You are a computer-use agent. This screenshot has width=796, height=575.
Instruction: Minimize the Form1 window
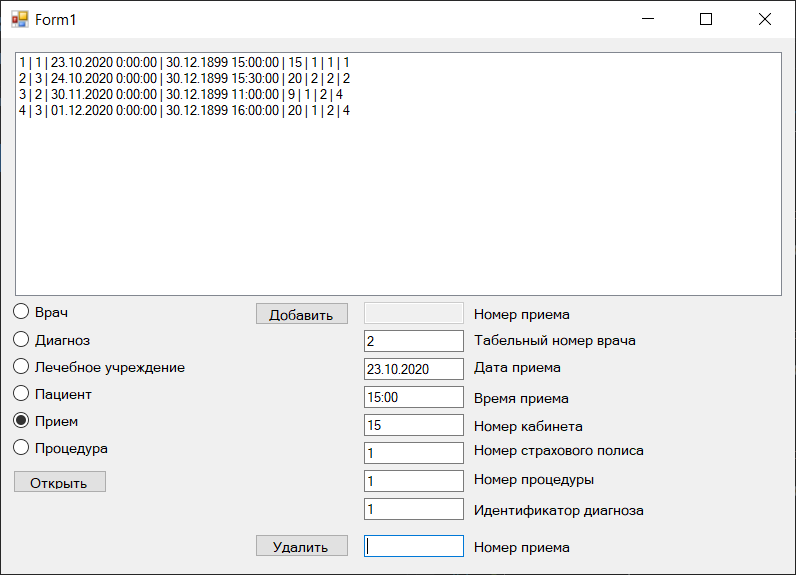[x=648, y=19]
